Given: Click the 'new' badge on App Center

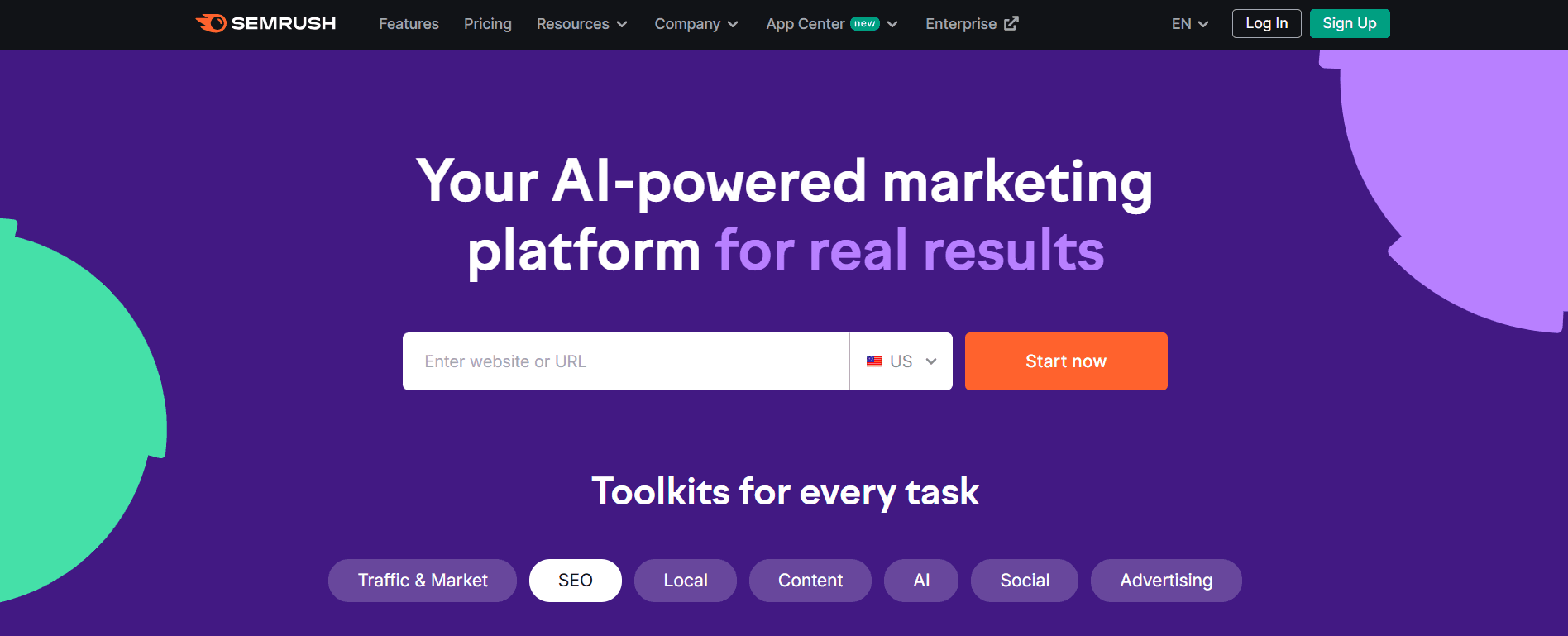Looking at the screenshot, I should tap(863, 24).
